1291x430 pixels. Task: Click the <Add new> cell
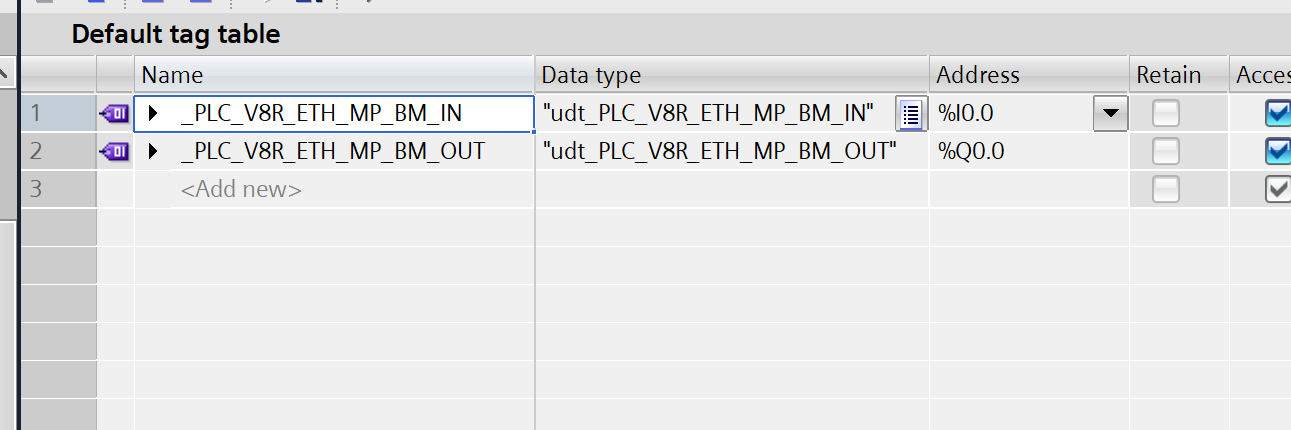[x=241, y=189]
